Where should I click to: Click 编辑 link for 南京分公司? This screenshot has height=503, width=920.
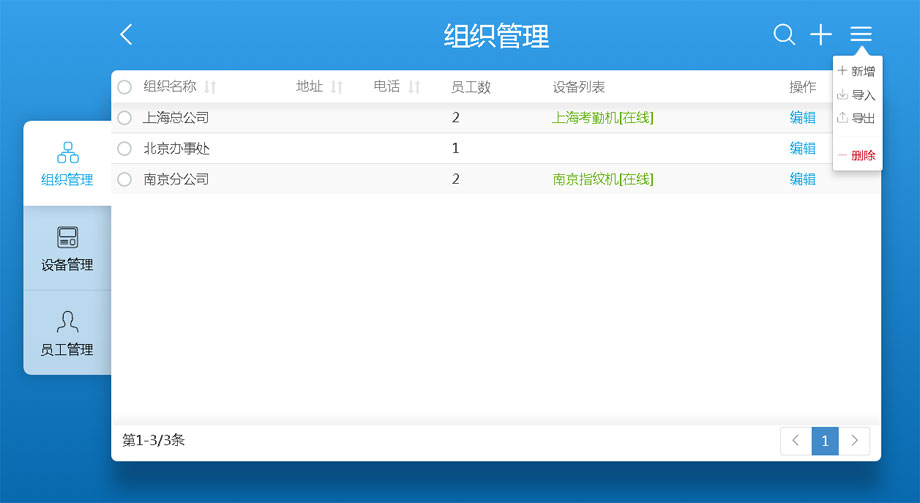tap(802, 179)
